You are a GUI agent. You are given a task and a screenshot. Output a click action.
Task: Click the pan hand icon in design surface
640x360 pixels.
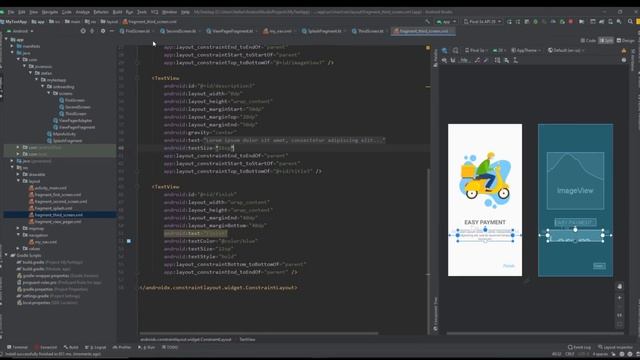620,287
